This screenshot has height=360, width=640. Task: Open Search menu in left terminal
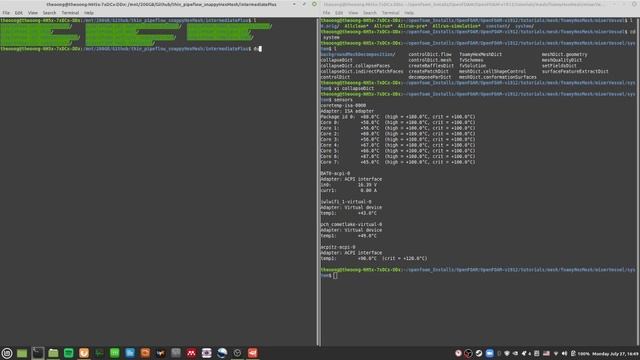tap(49, 13)
